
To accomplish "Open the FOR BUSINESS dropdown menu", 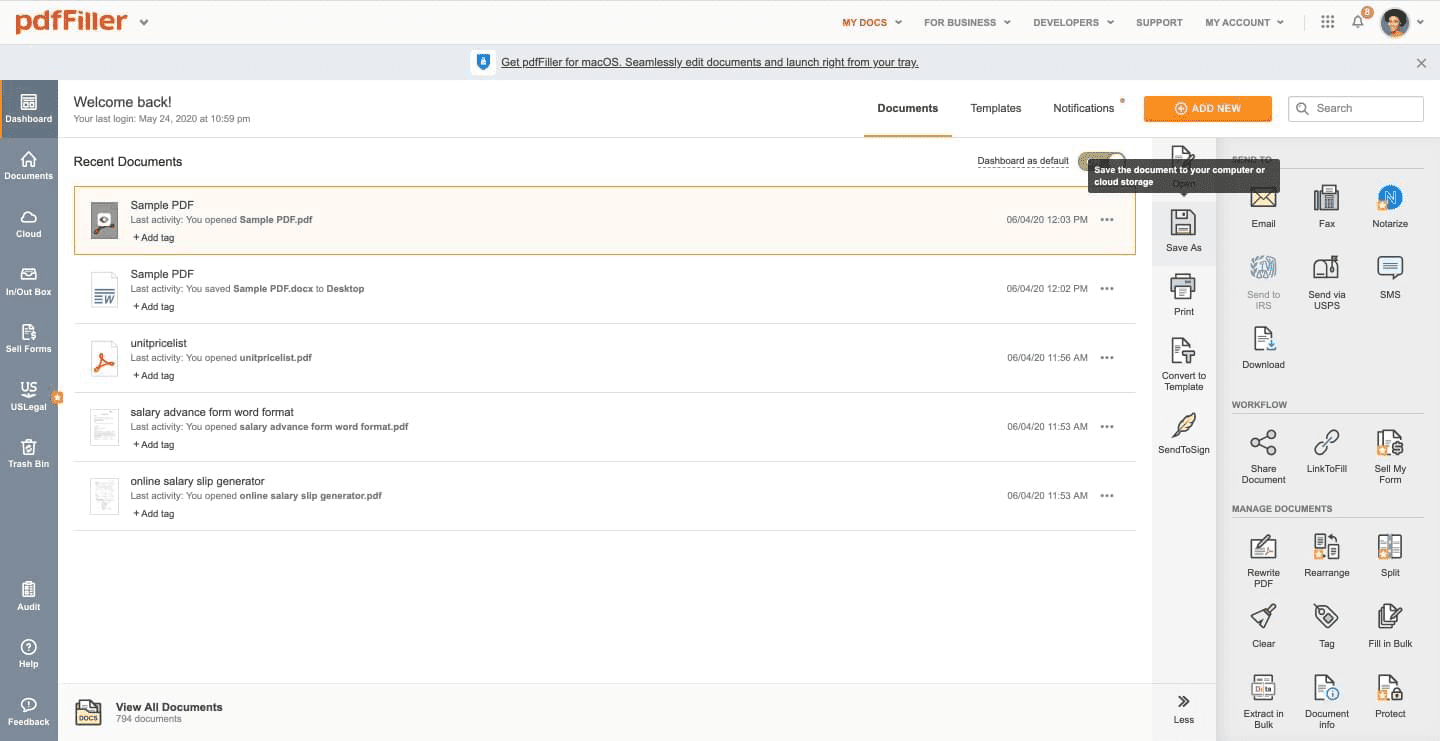I will [x=967, y=22].
